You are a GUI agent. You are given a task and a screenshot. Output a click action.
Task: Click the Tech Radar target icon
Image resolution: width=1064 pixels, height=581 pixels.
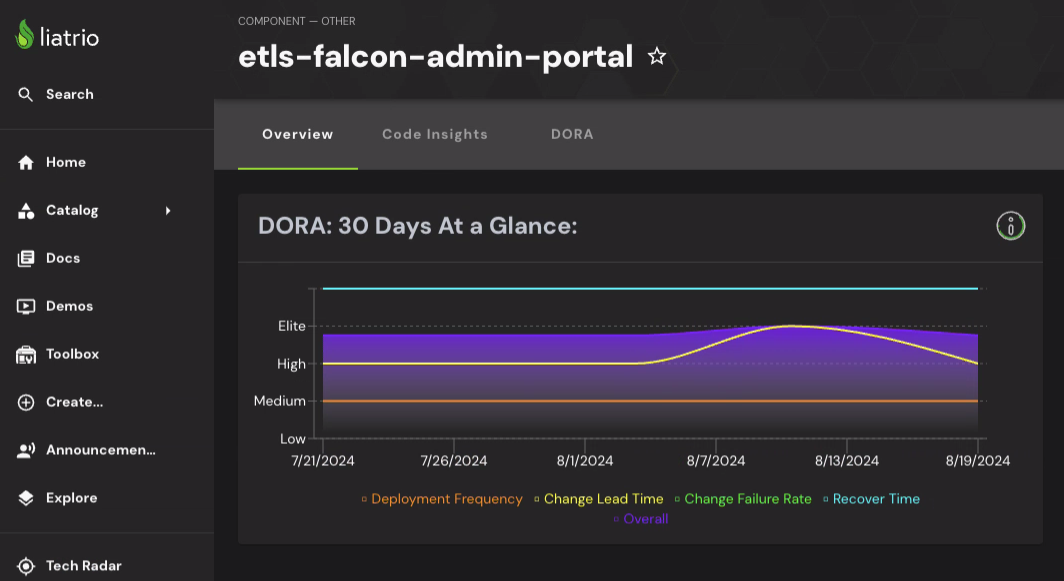click(26, 566)
